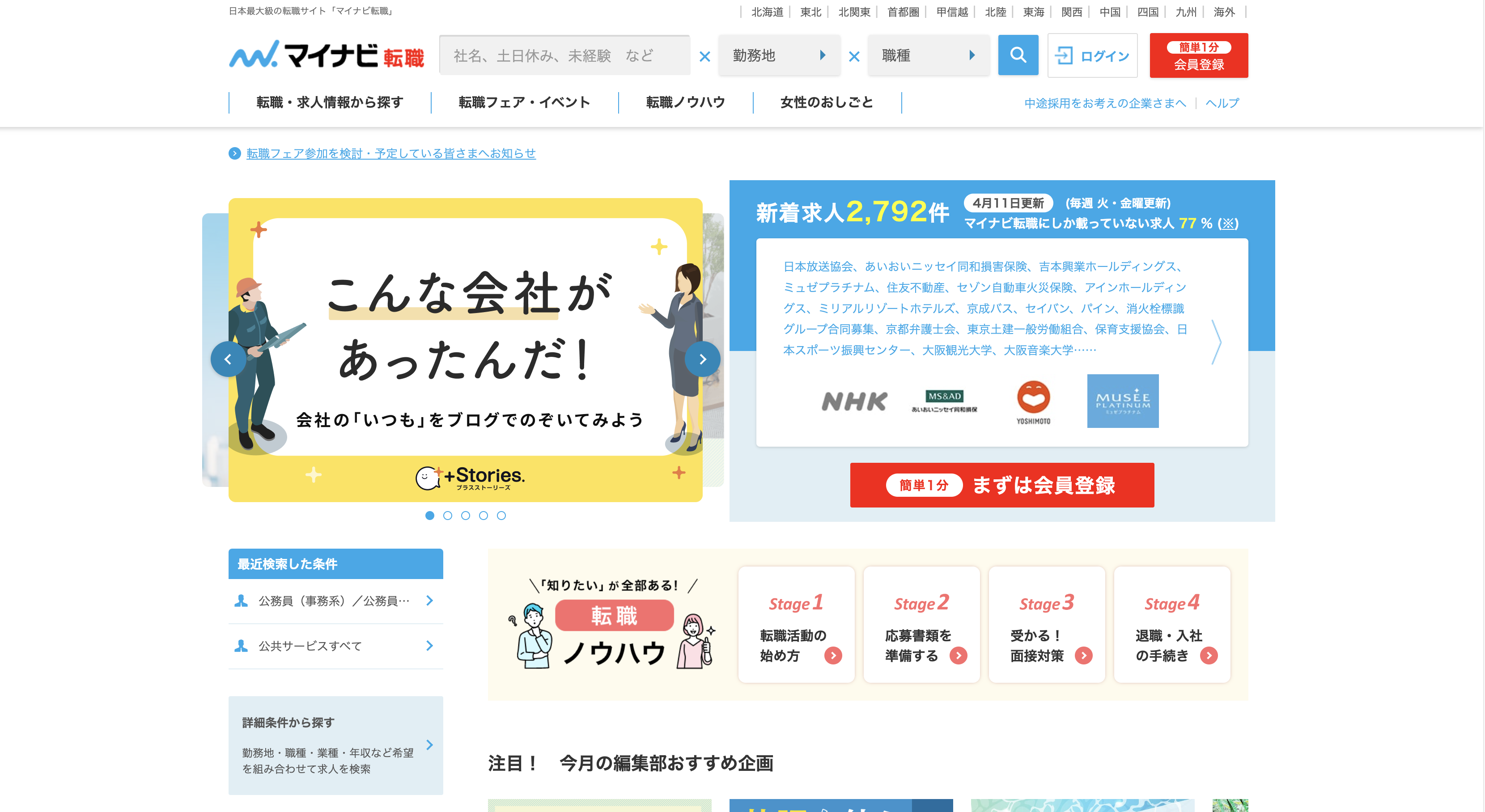The image size is (1485, 812).
Task: Go back a slide with the left arrow
Action: tap(228, 359)
